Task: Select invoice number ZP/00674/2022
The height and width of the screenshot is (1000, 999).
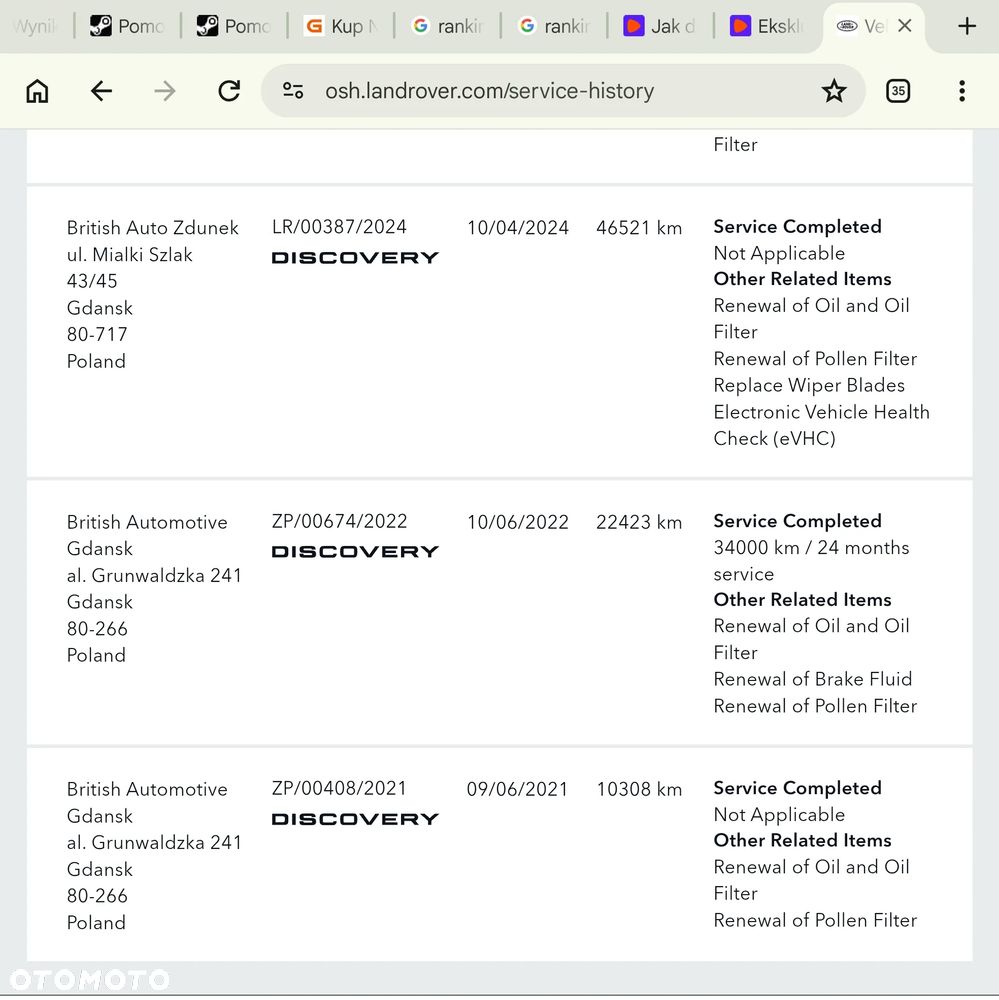Action: (x=339, y=521)
